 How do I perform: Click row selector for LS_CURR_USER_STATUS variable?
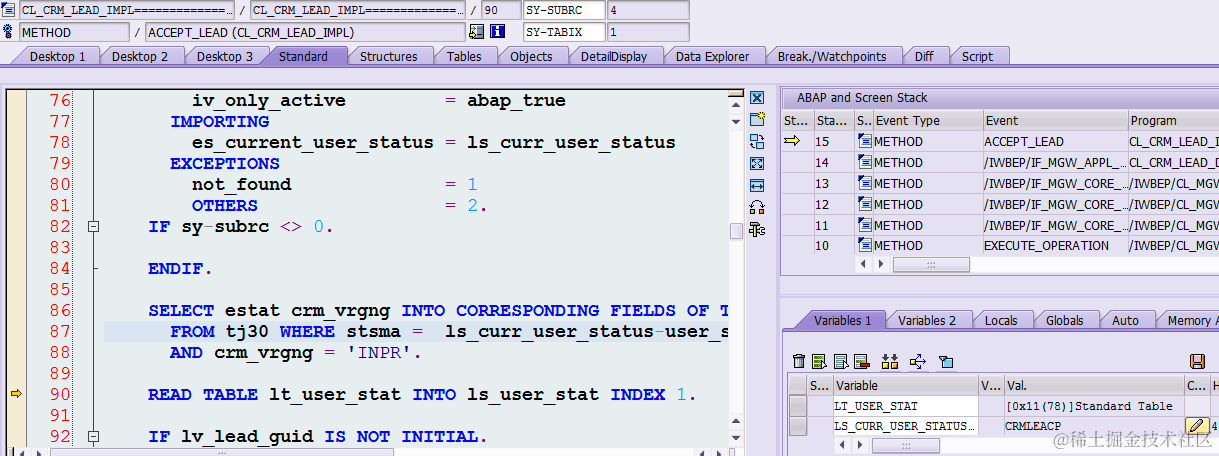point(797,426)
